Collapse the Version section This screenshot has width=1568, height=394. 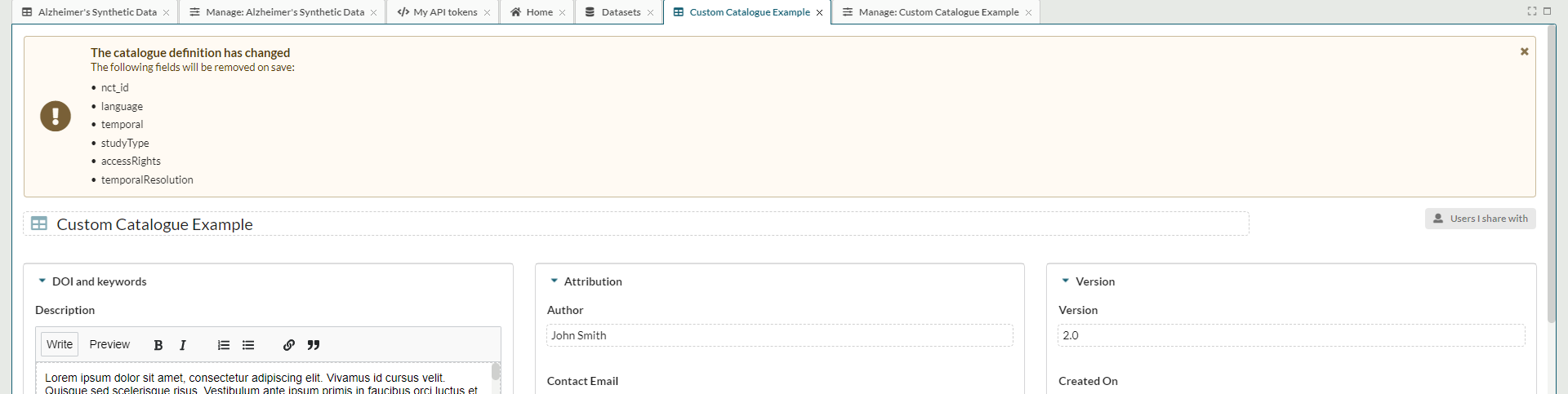click(x=1066, y=281)
